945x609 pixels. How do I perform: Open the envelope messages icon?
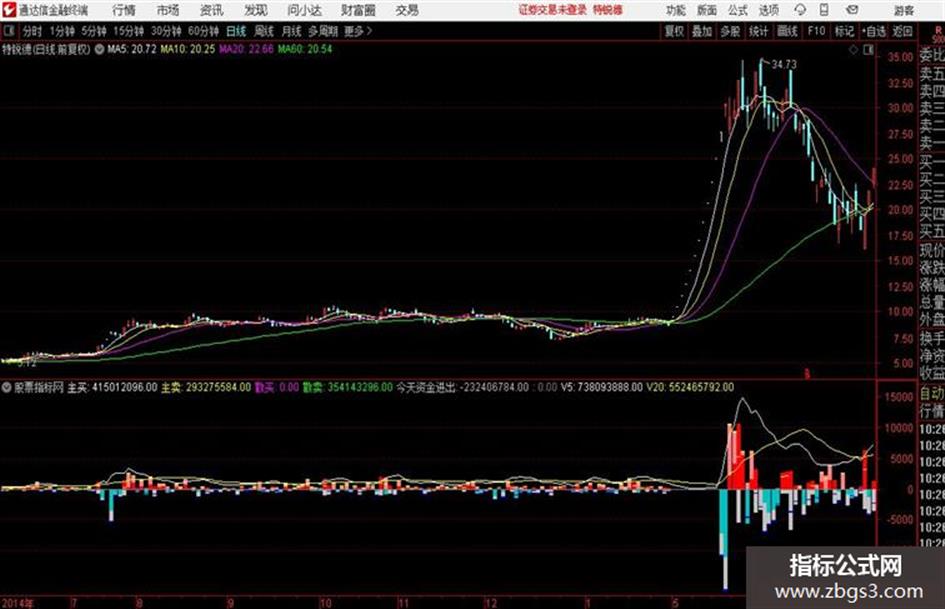click(852, 10)
